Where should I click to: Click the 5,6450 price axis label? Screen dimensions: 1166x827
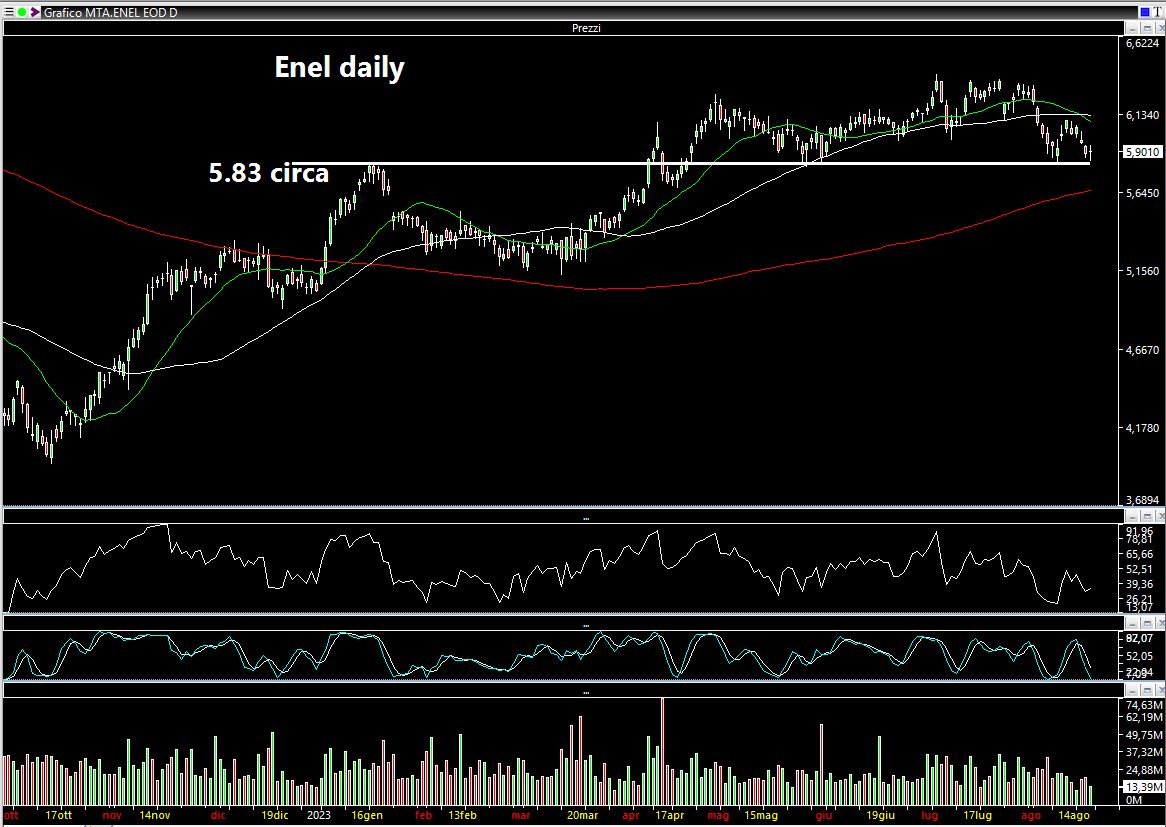(1142, 193)
